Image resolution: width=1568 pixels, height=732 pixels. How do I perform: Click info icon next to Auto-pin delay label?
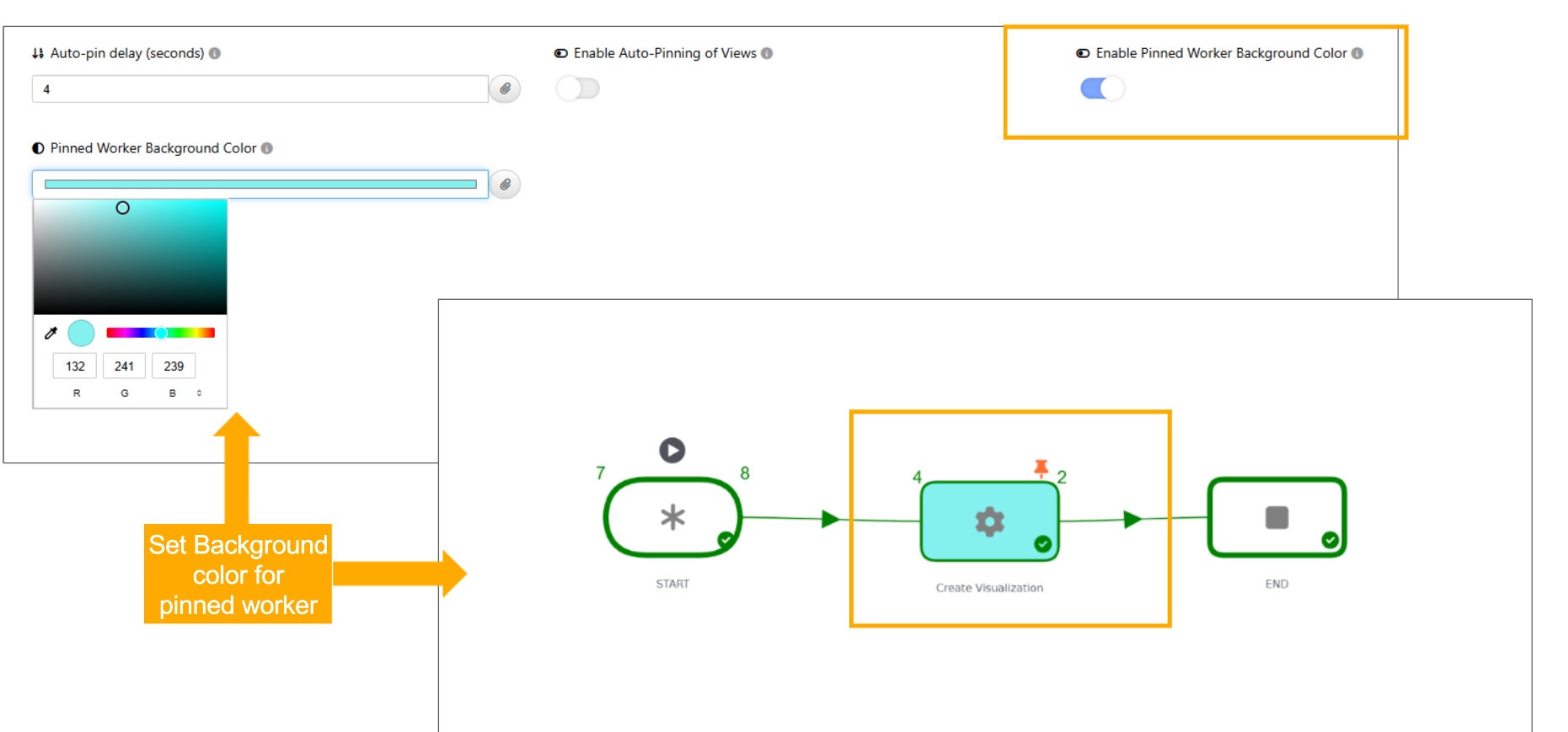click(215, 53)
